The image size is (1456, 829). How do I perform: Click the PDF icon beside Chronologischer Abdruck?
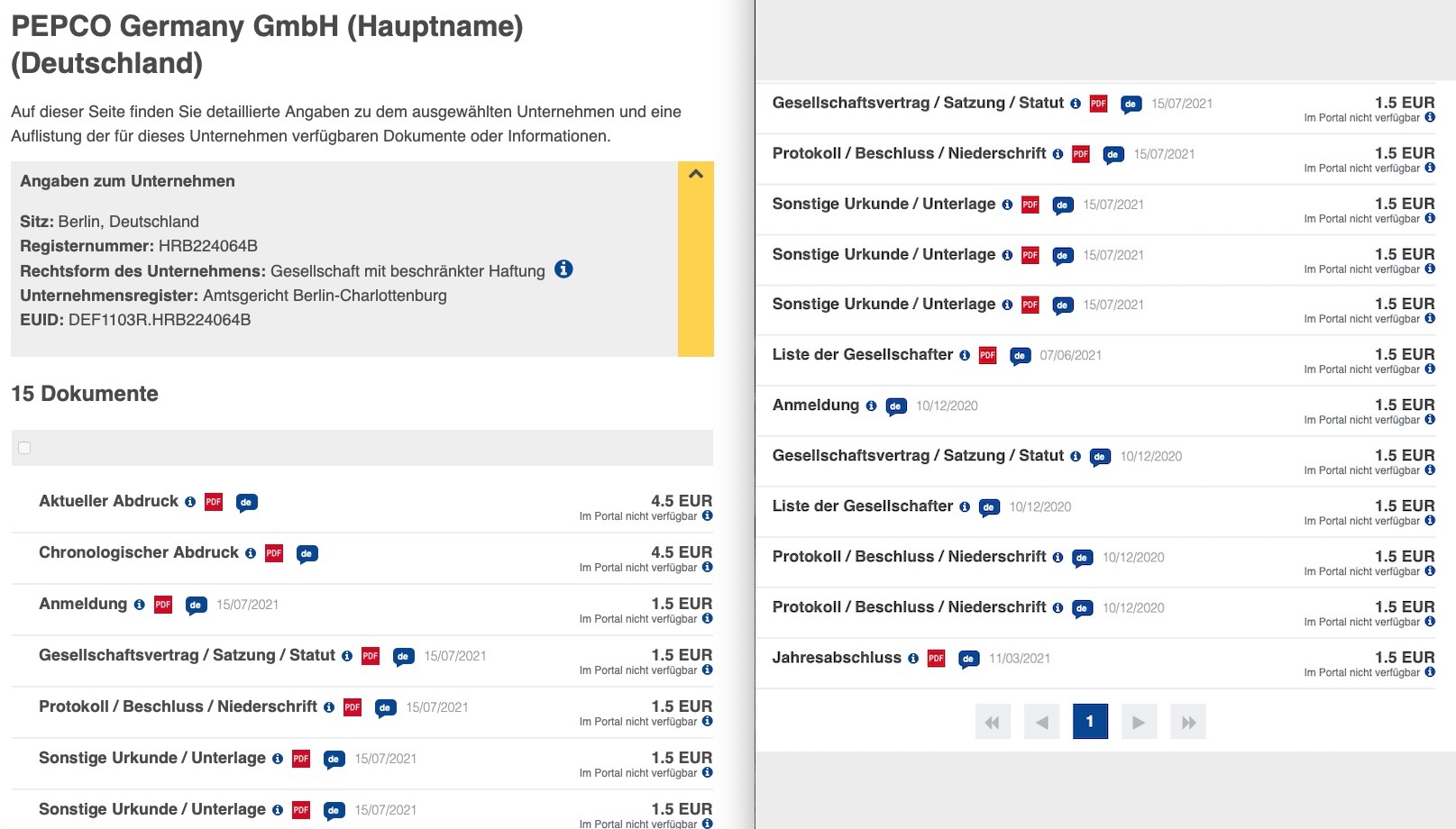(x=274, y=553)
